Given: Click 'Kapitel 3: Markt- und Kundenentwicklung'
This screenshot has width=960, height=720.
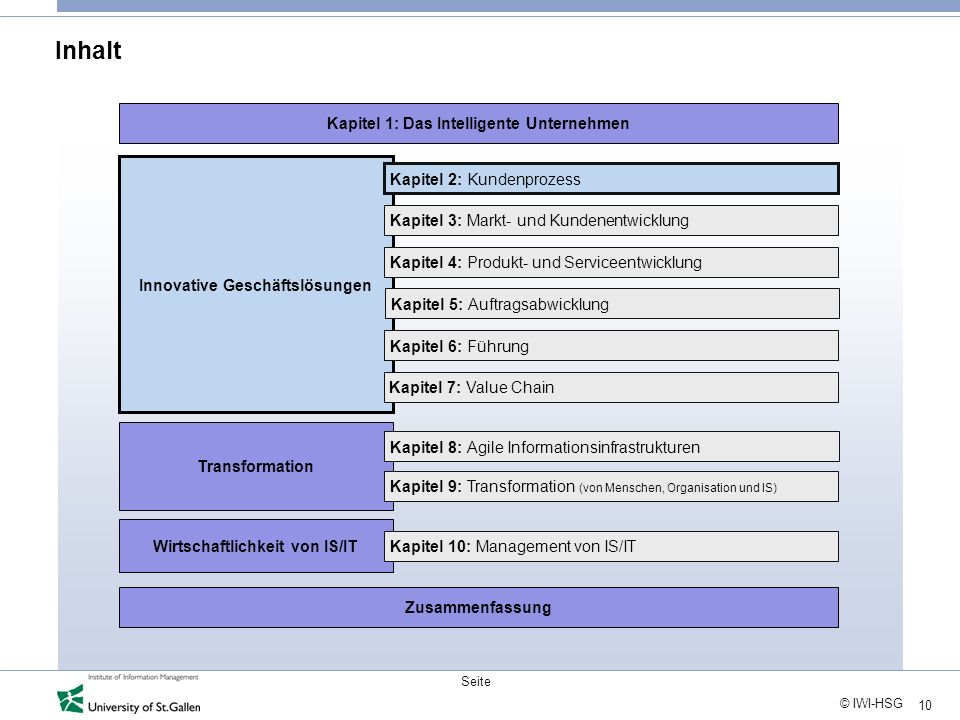Looking at the screenshot, I should coord(612,220).
